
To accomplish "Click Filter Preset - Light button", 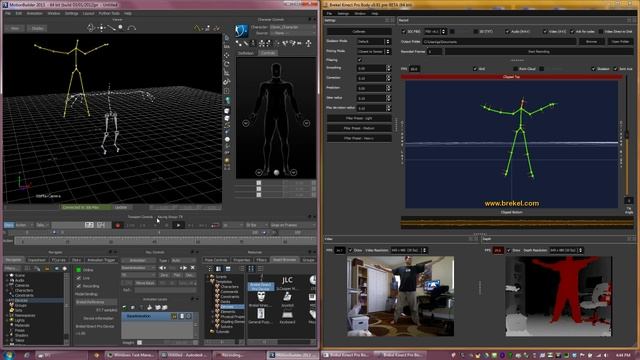I will click(x=359, y=118).
